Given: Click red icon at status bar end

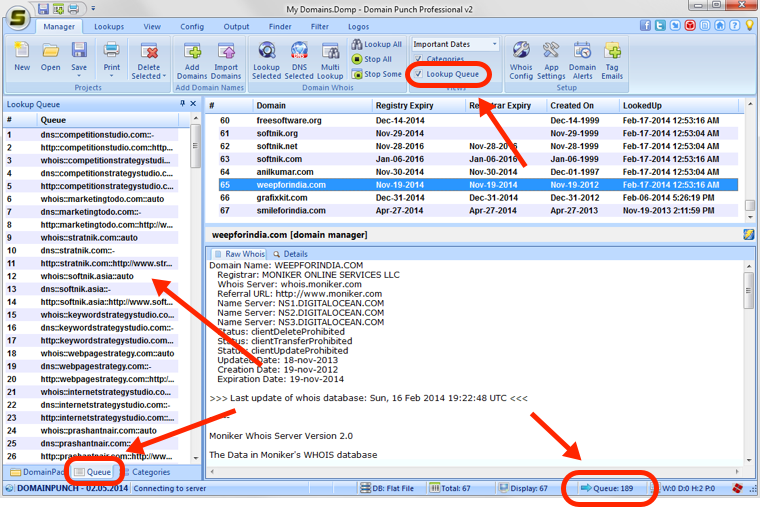Looking at the screenshot, I should click(x=738, y=488).
